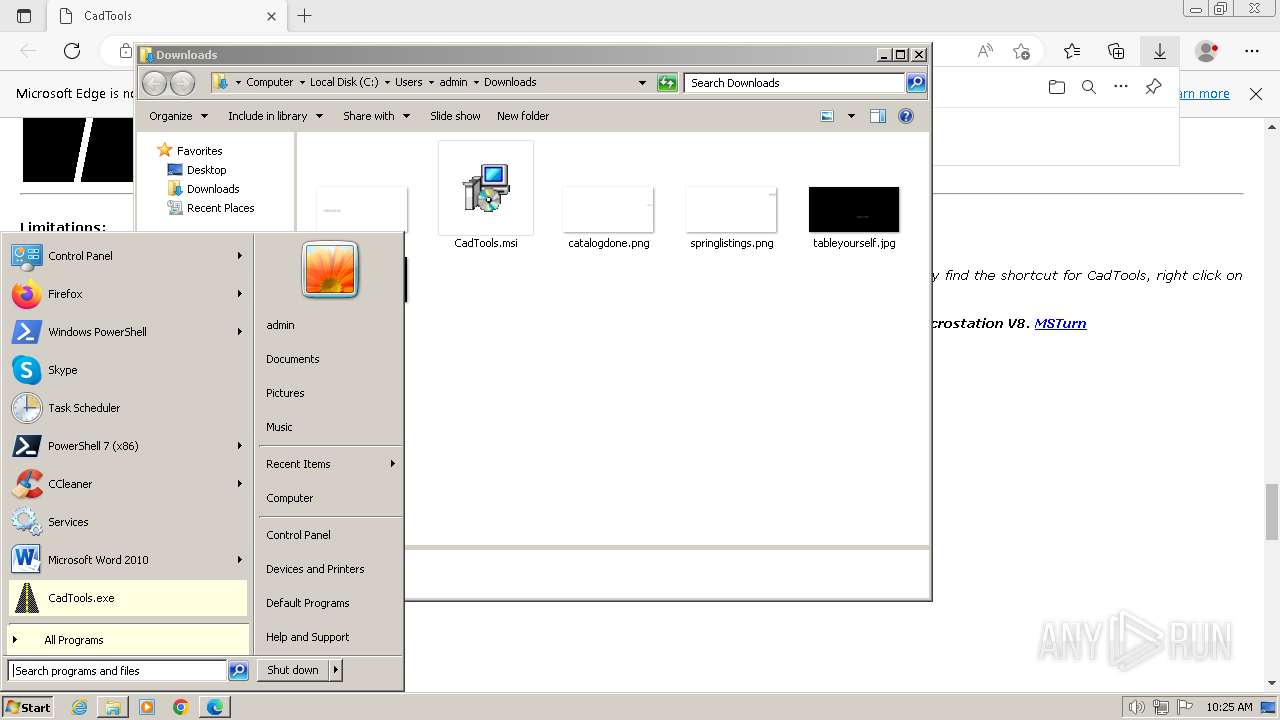Viewport: 1280px width, 720px height.
Task: Click Explorer forward navigation arrow
Action: (182, 83)
